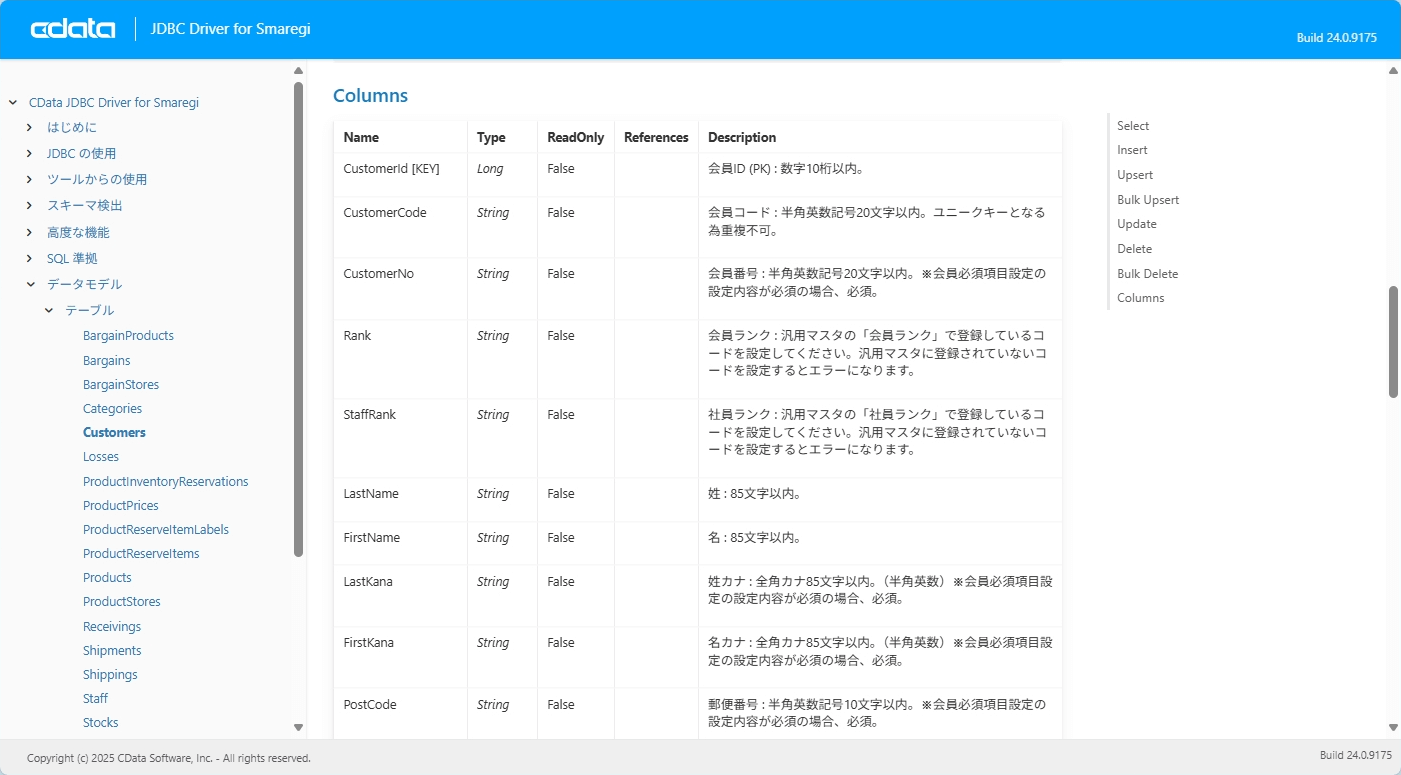1401x775 pixels.
Task: Jump to the Bulk Upsert section
Action: click(1148, 200)
